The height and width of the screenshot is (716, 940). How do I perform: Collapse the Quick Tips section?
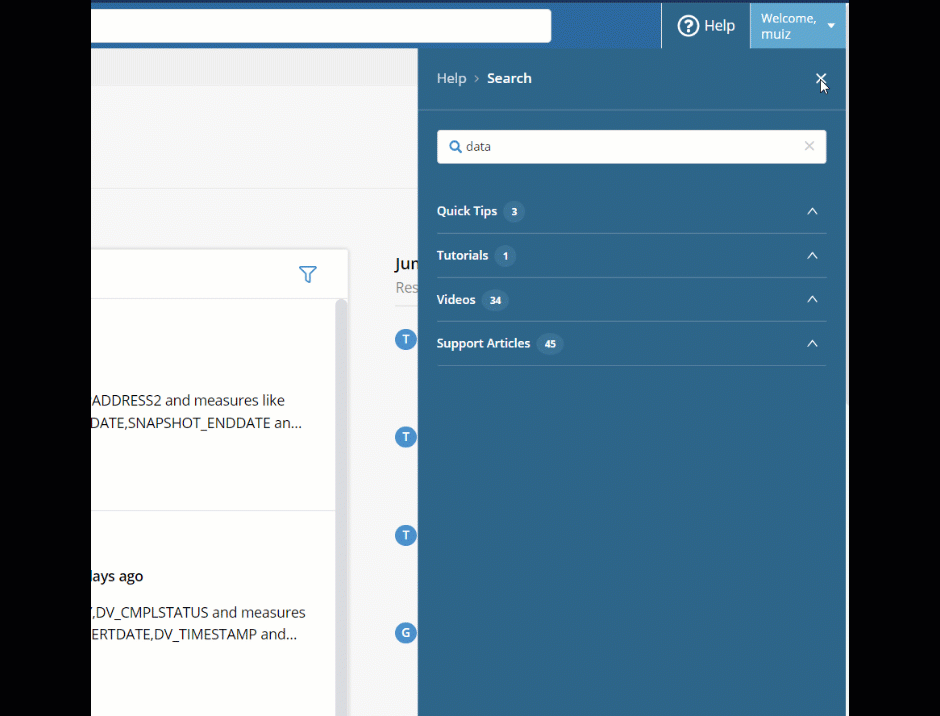[812, 211]
